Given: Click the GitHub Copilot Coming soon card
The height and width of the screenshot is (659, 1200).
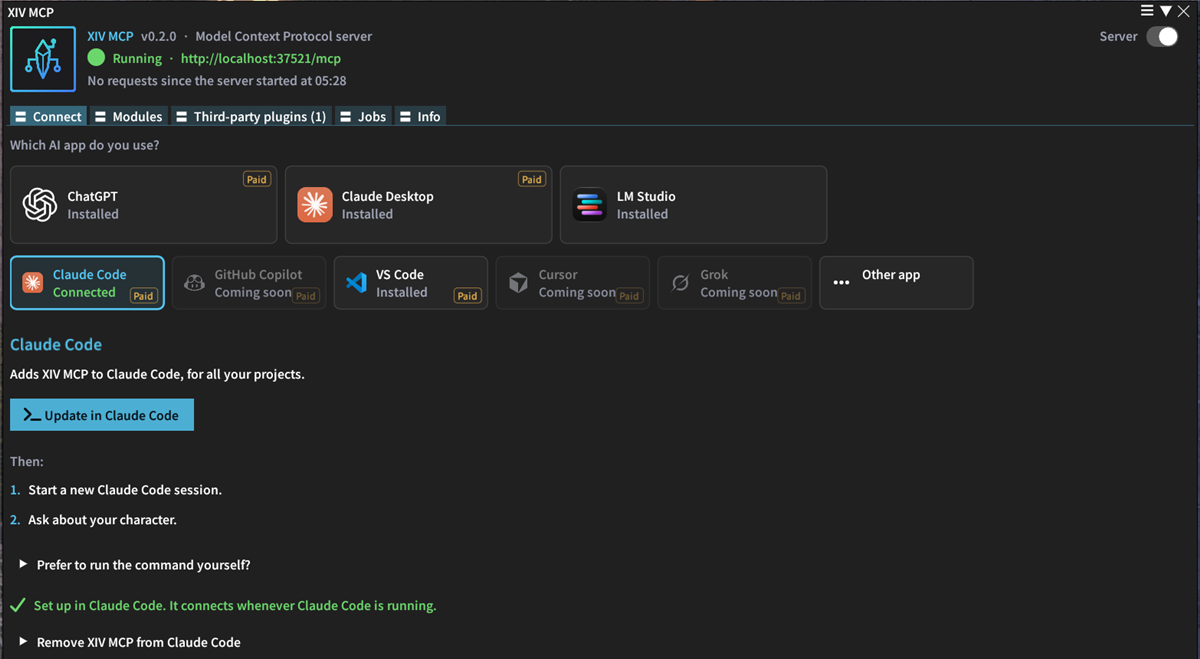Looking at the screenshot, I should (x=249, y=283).
